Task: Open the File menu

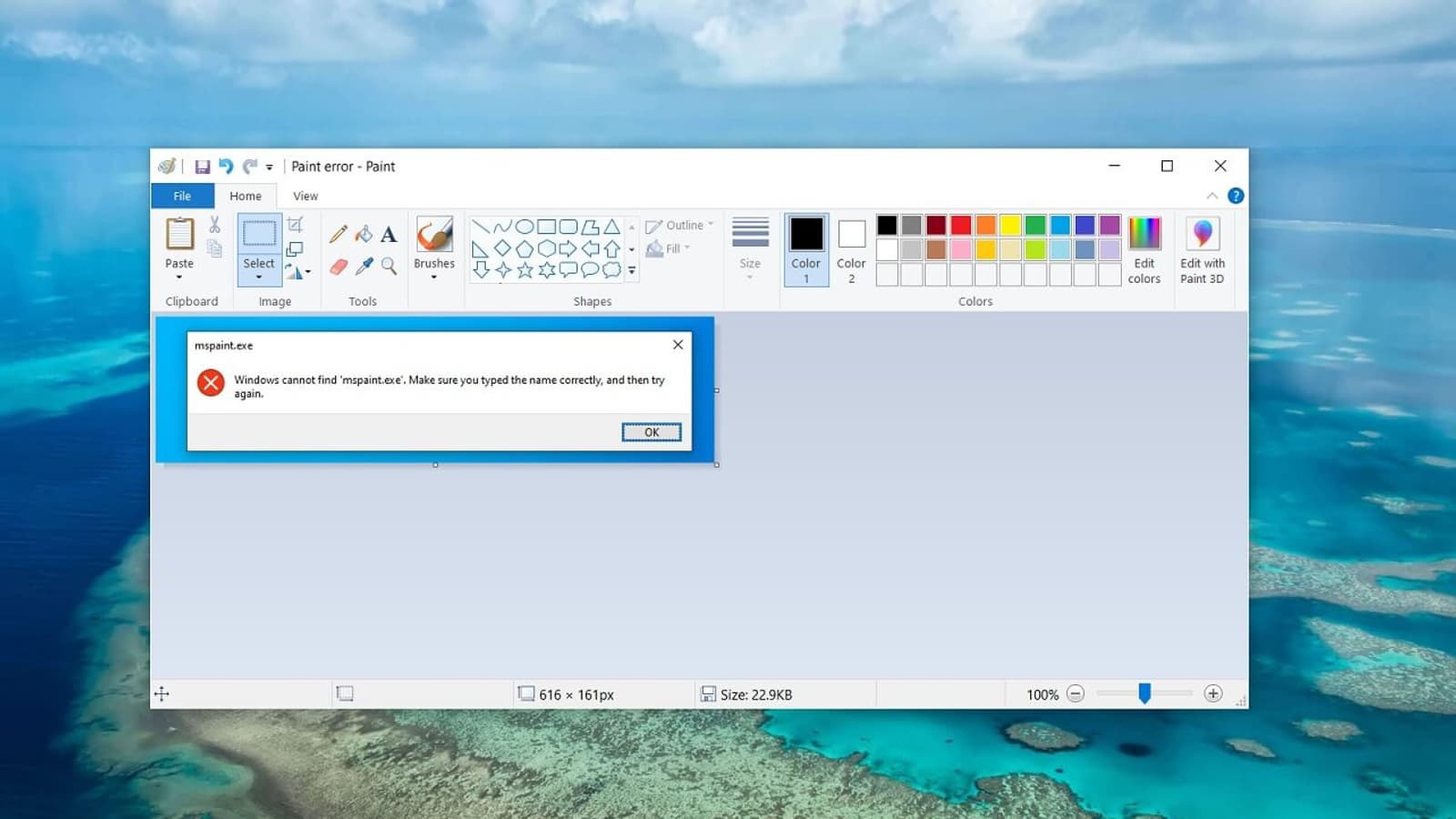Action: [182, 196]
